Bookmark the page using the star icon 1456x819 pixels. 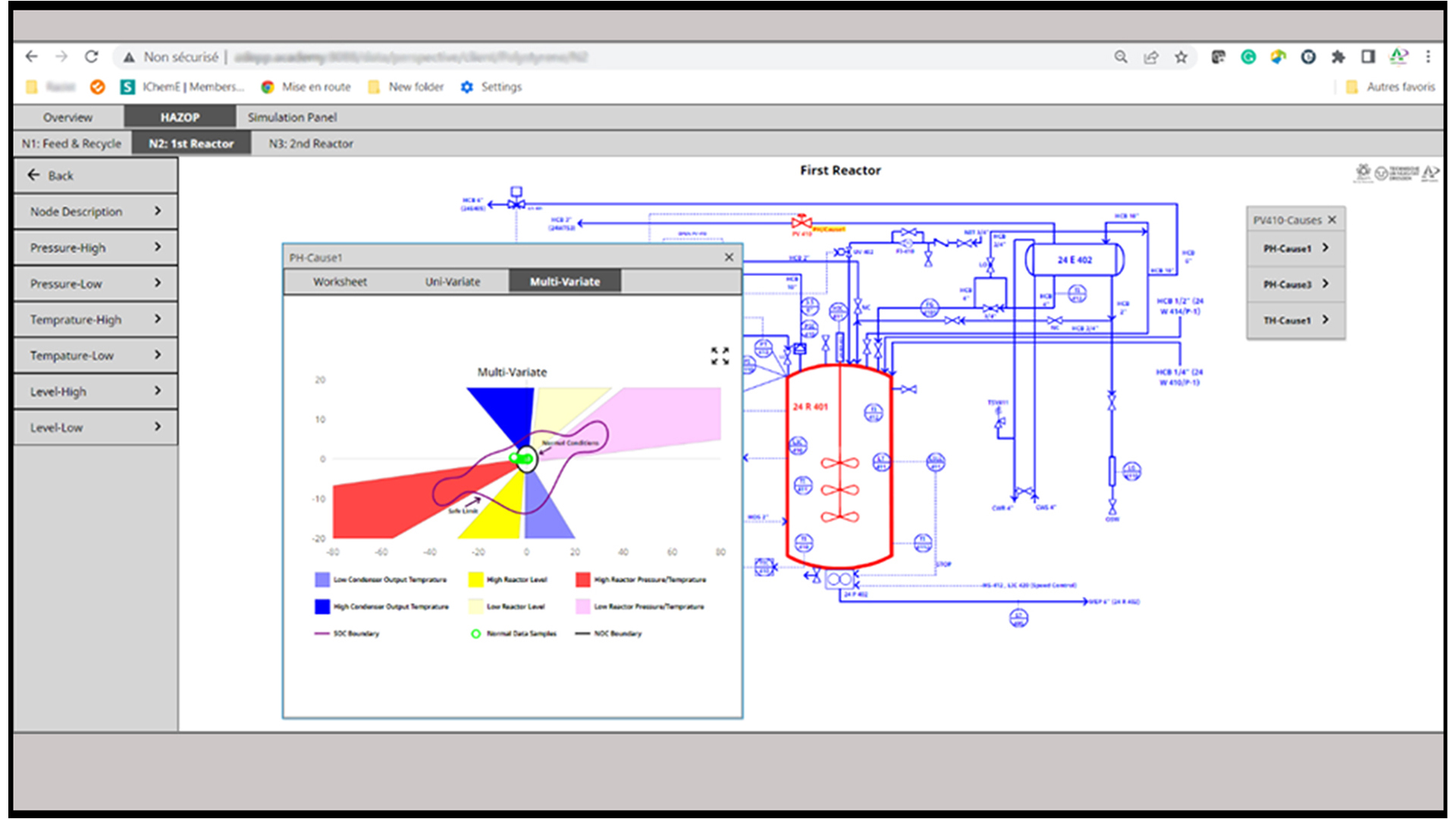1181,57
